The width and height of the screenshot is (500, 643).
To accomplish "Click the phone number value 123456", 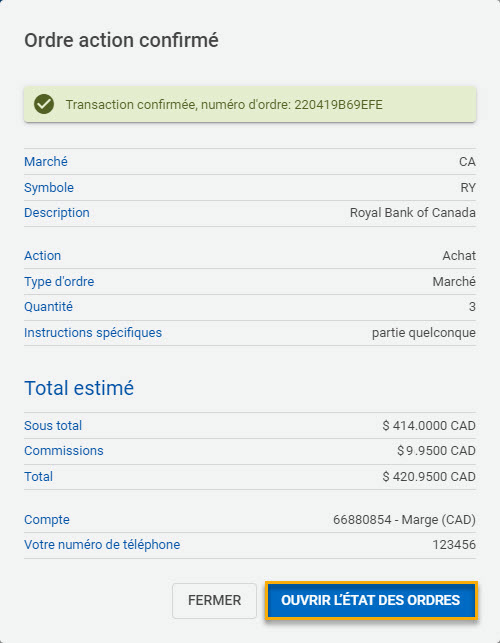I will click(x=454, y=545).
